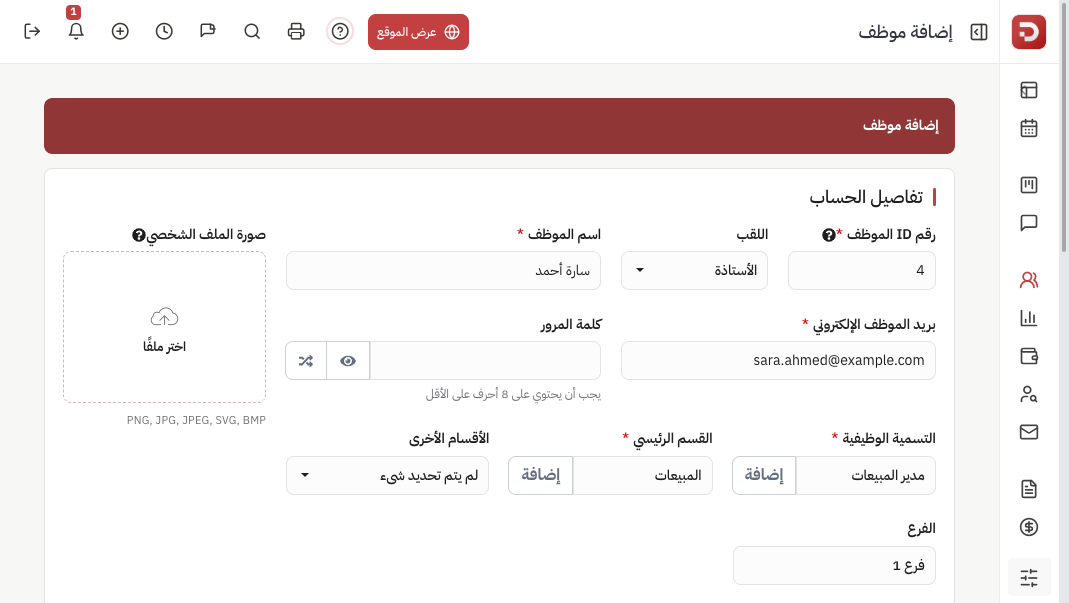Screen dimensions: 1069x603
Task: Open the help question mark icon
Action: [340, 31]
